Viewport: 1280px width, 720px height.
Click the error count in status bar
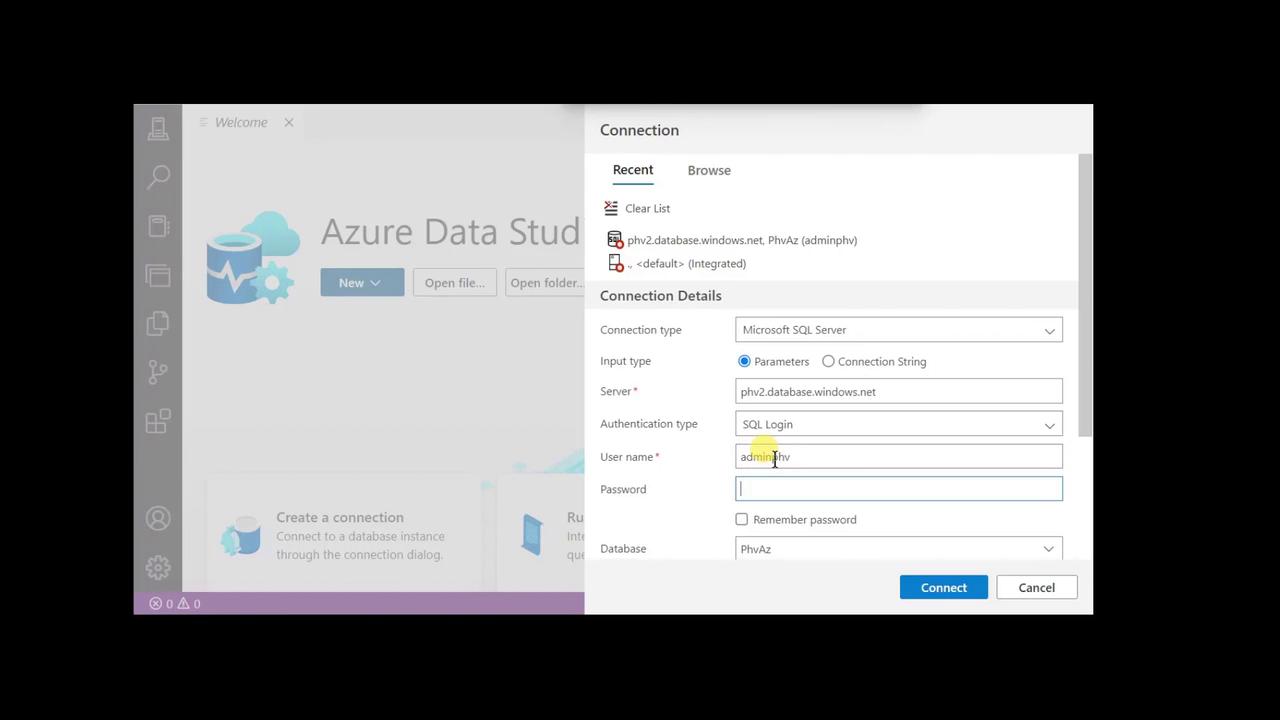[x=161, y=604]
